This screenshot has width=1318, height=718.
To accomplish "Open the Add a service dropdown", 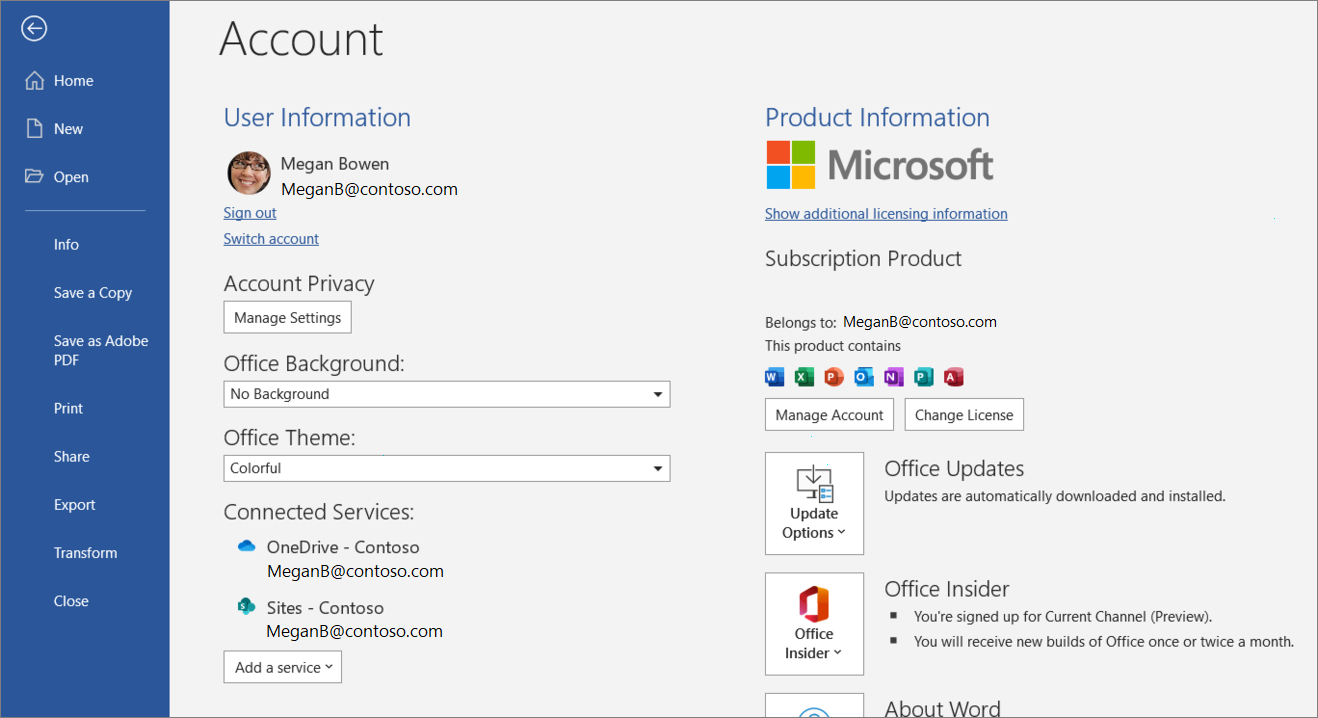I will [282, 667].
